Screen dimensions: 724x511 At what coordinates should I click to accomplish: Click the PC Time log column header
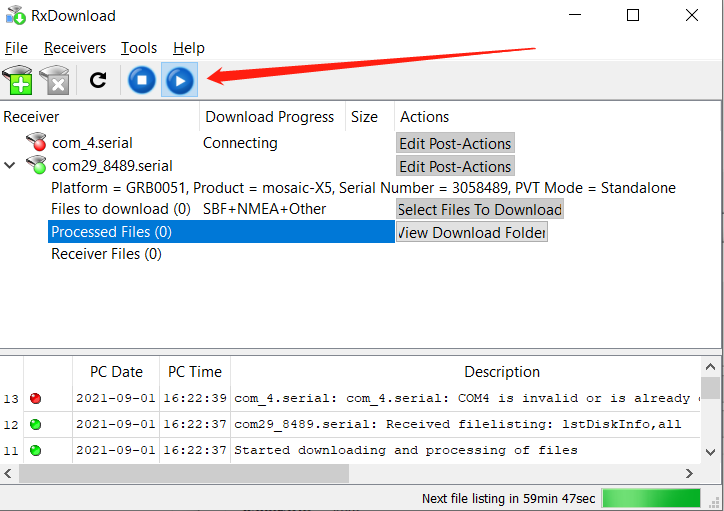click(x=195, y=372)
